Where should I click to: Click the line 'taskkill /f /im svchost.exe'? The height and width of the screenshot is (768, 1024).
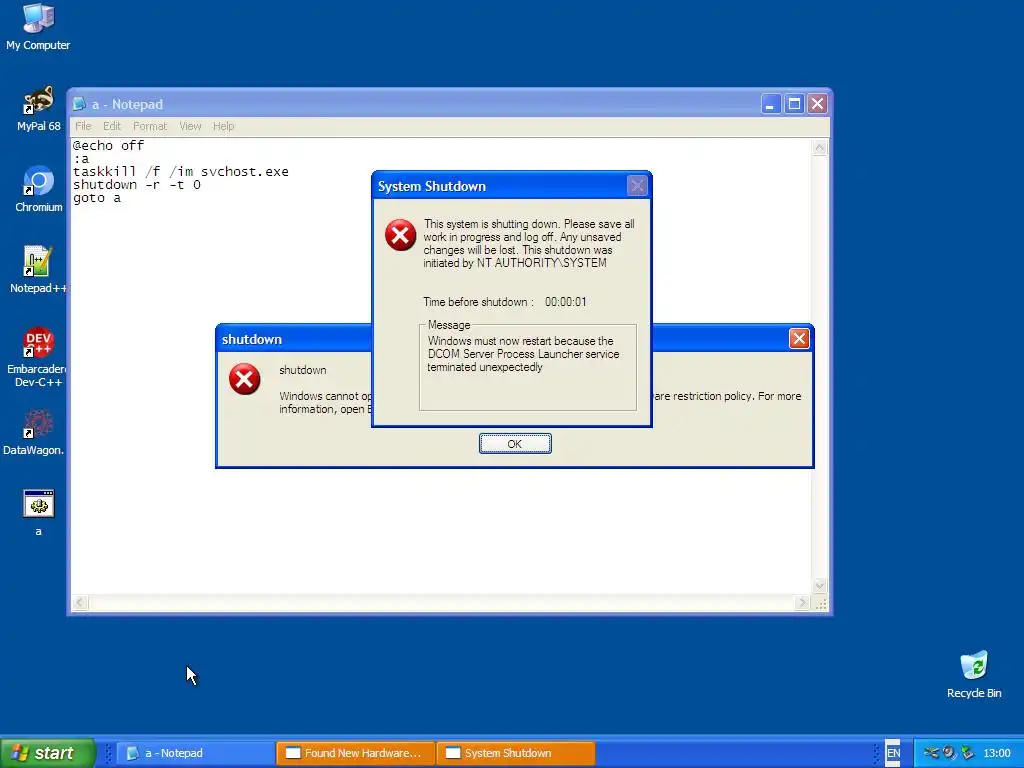pos(181,172)
